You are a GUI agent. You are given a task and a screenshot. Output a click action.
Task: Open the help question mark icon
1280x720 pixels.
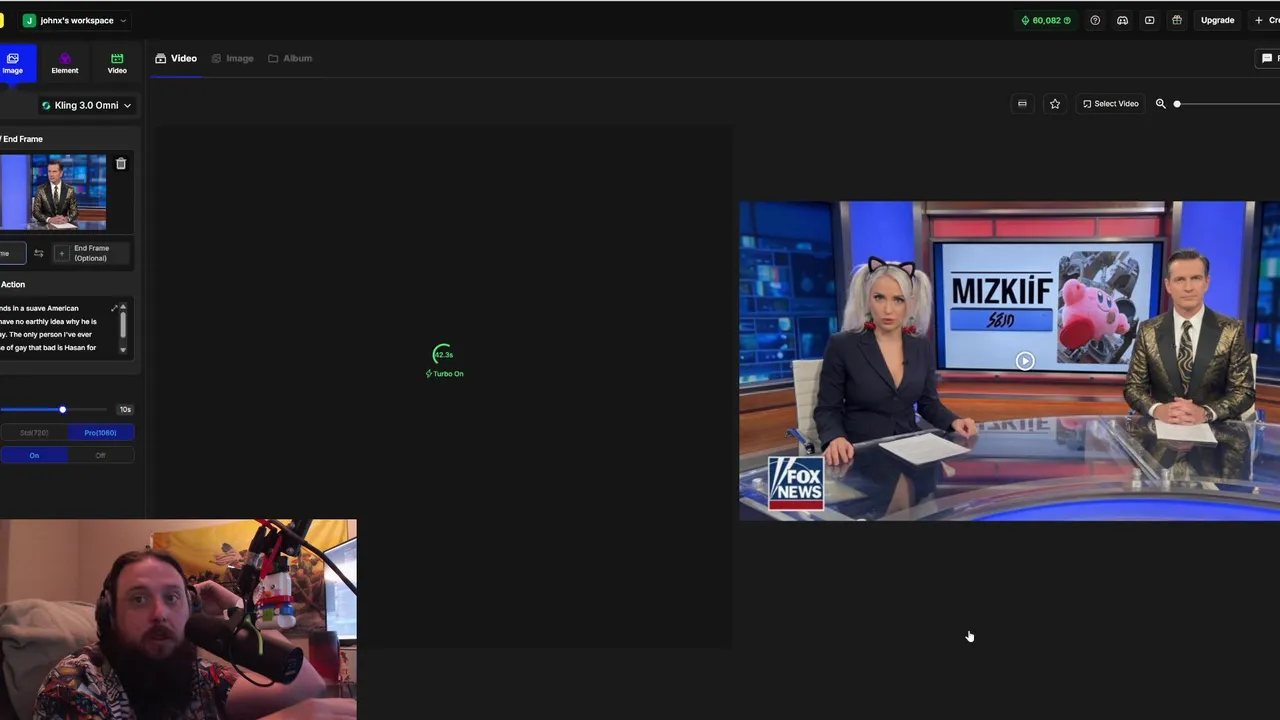pos(1095,20)
